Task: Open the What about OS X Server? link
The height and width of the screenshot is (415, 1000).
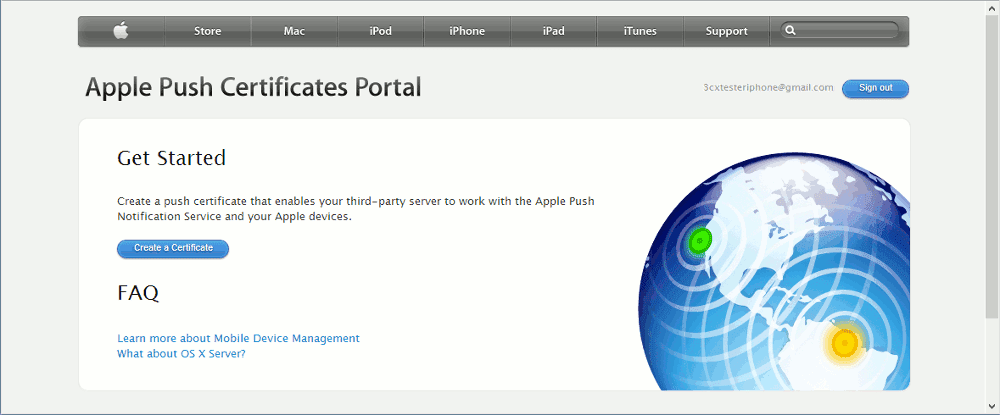Action: coord(181,354)
